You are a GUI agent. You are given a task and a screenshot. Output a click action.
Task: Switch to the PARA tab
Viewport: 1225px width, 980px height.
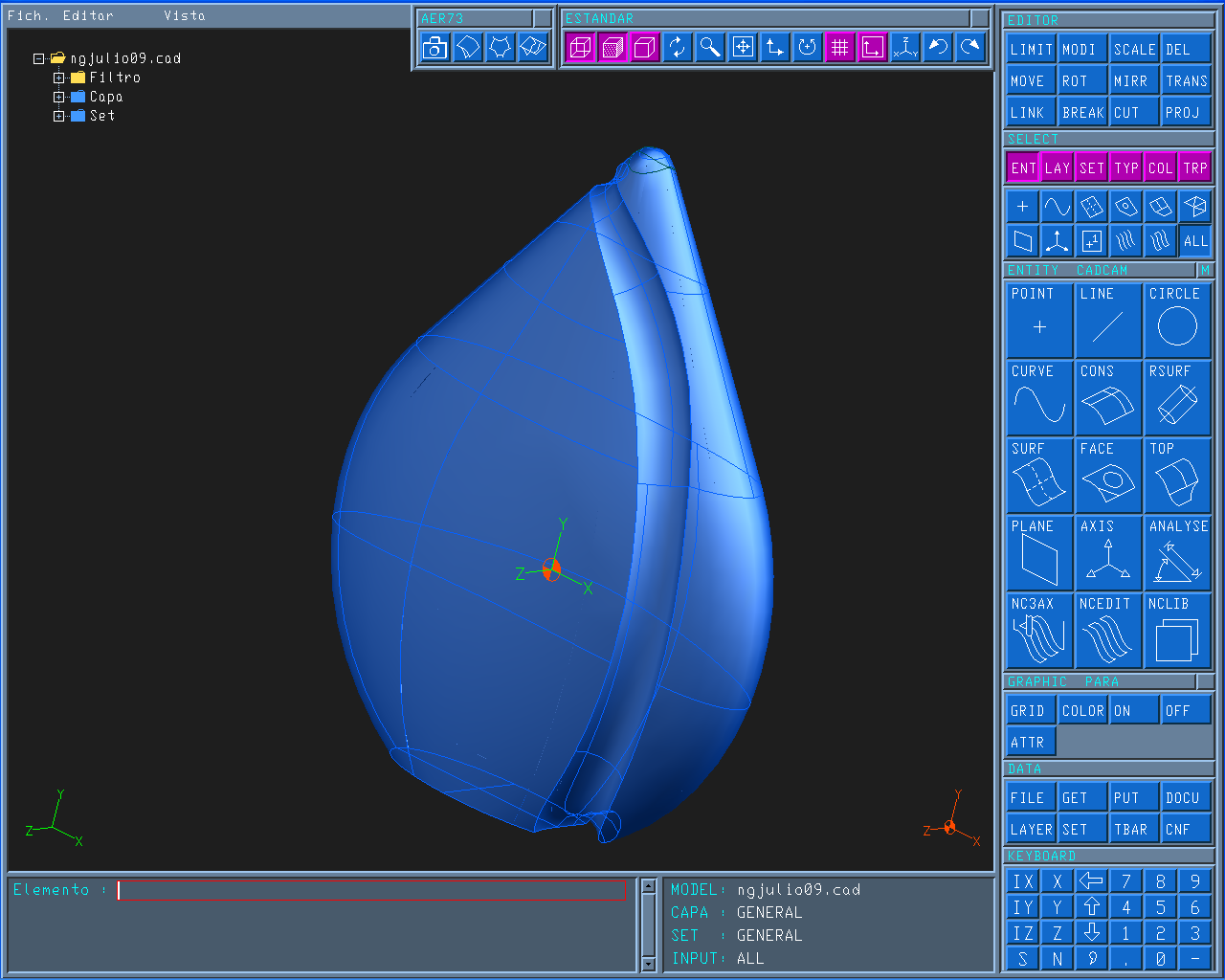click(x=1102, y=682)
